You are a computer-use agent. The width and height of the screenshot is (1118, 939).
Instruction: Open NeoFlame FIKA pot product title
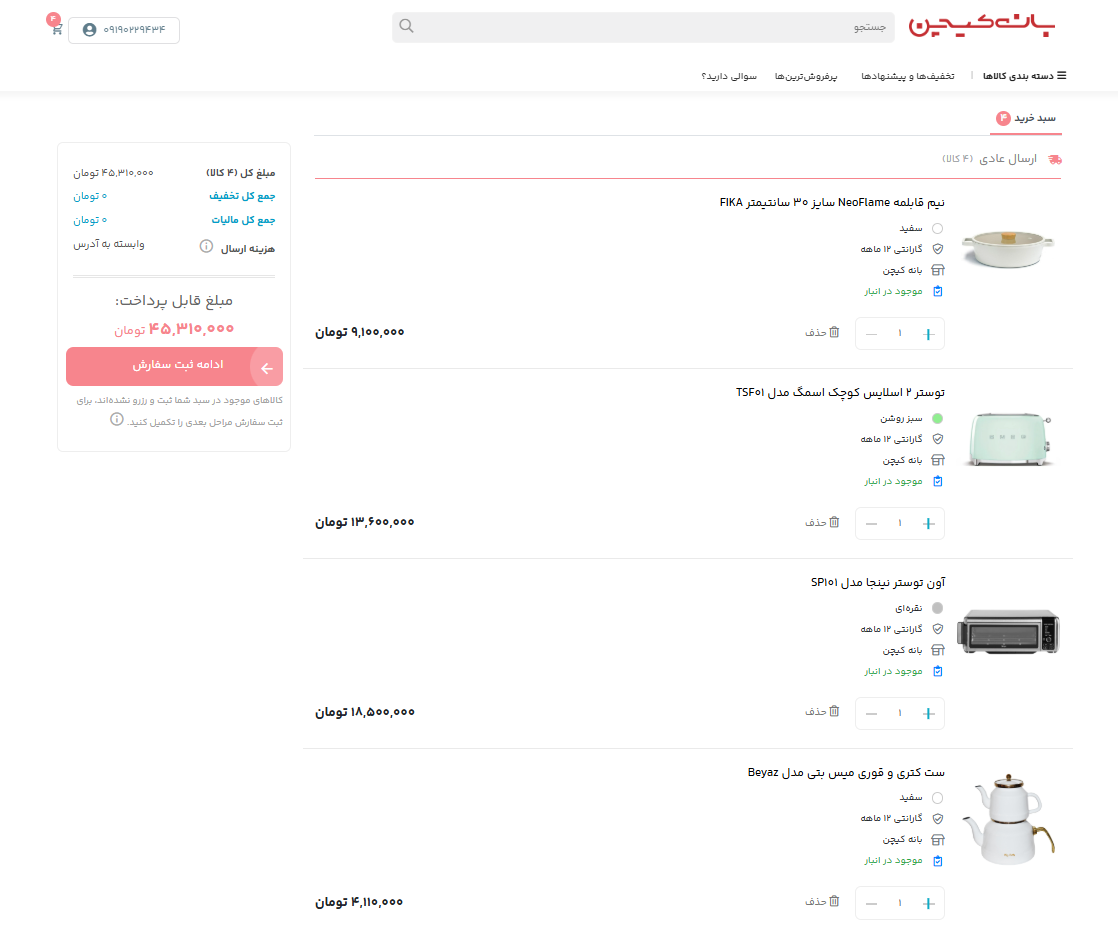click(x=832, y=202)
